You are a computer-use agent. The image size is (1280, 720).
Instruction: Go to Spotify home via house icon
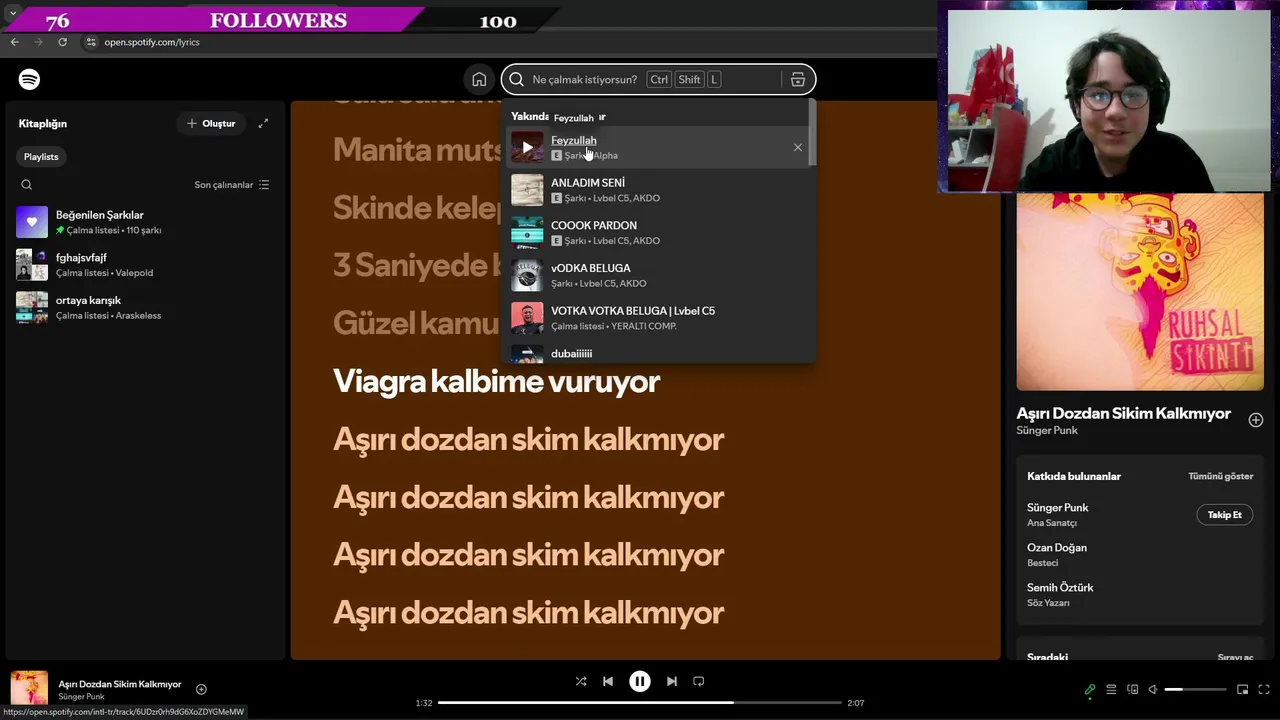point(479,79)
